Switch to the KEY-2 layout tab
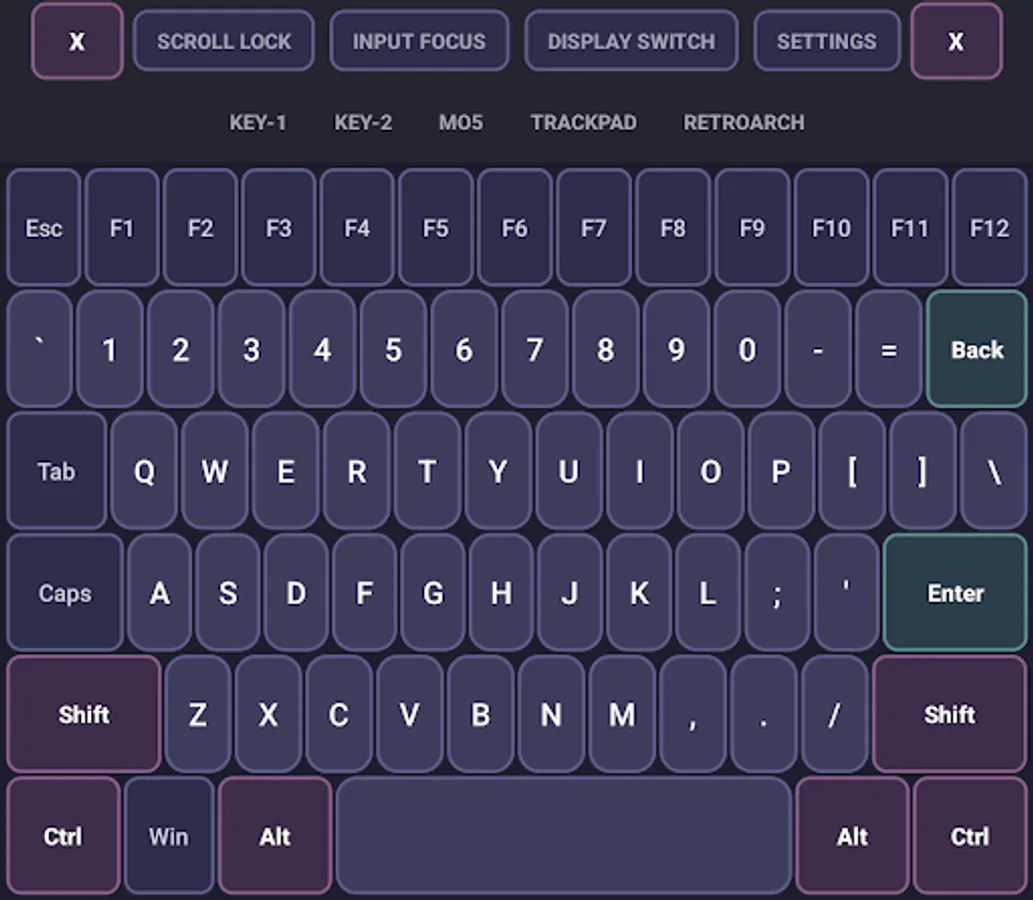Image resolution: width=1033 pixels, height=900 pixels. tap(362, 122)
